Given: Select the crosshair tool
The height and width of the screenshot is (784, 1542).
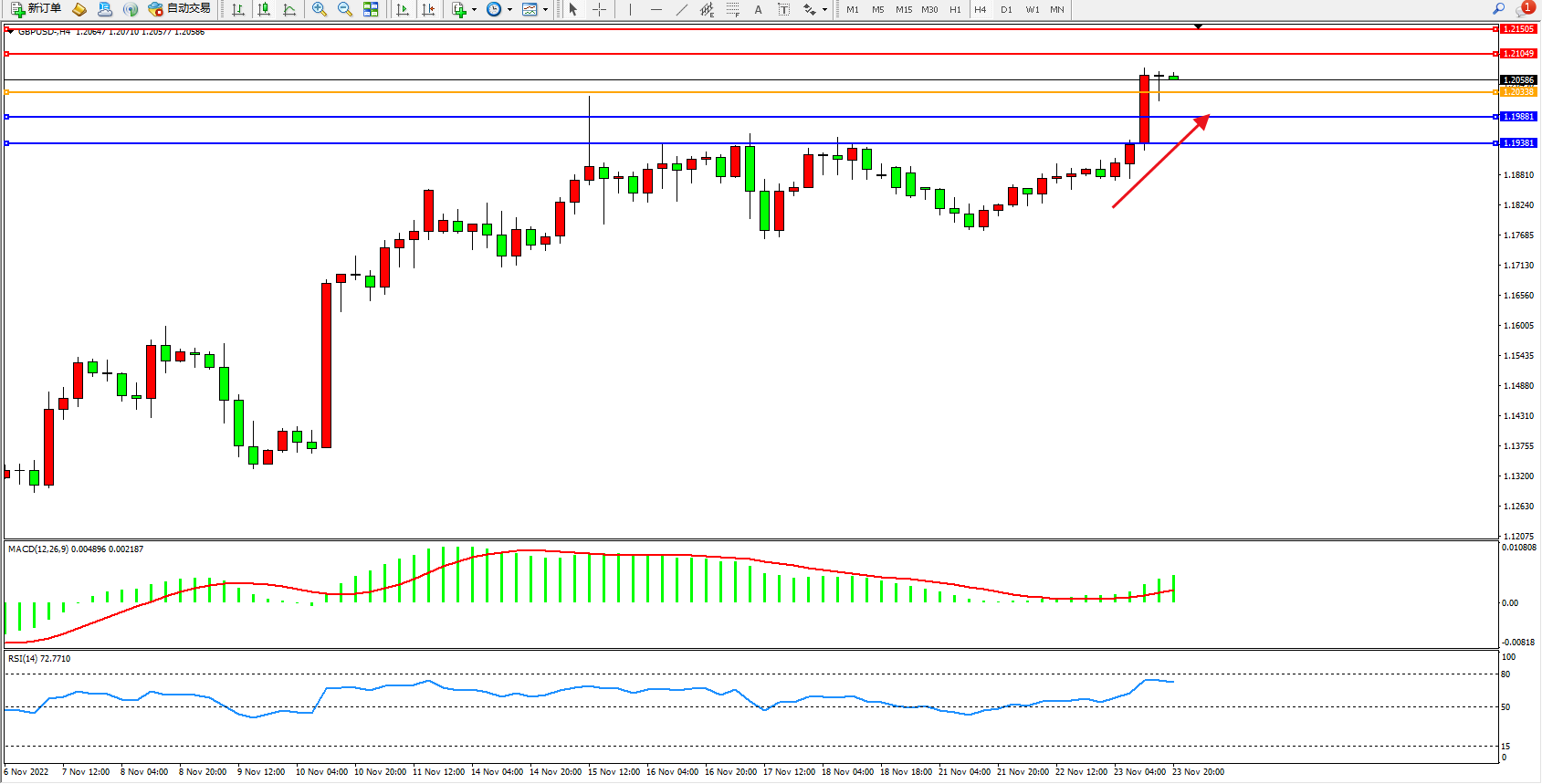Looking at the screenshot, I should point(600,9).
